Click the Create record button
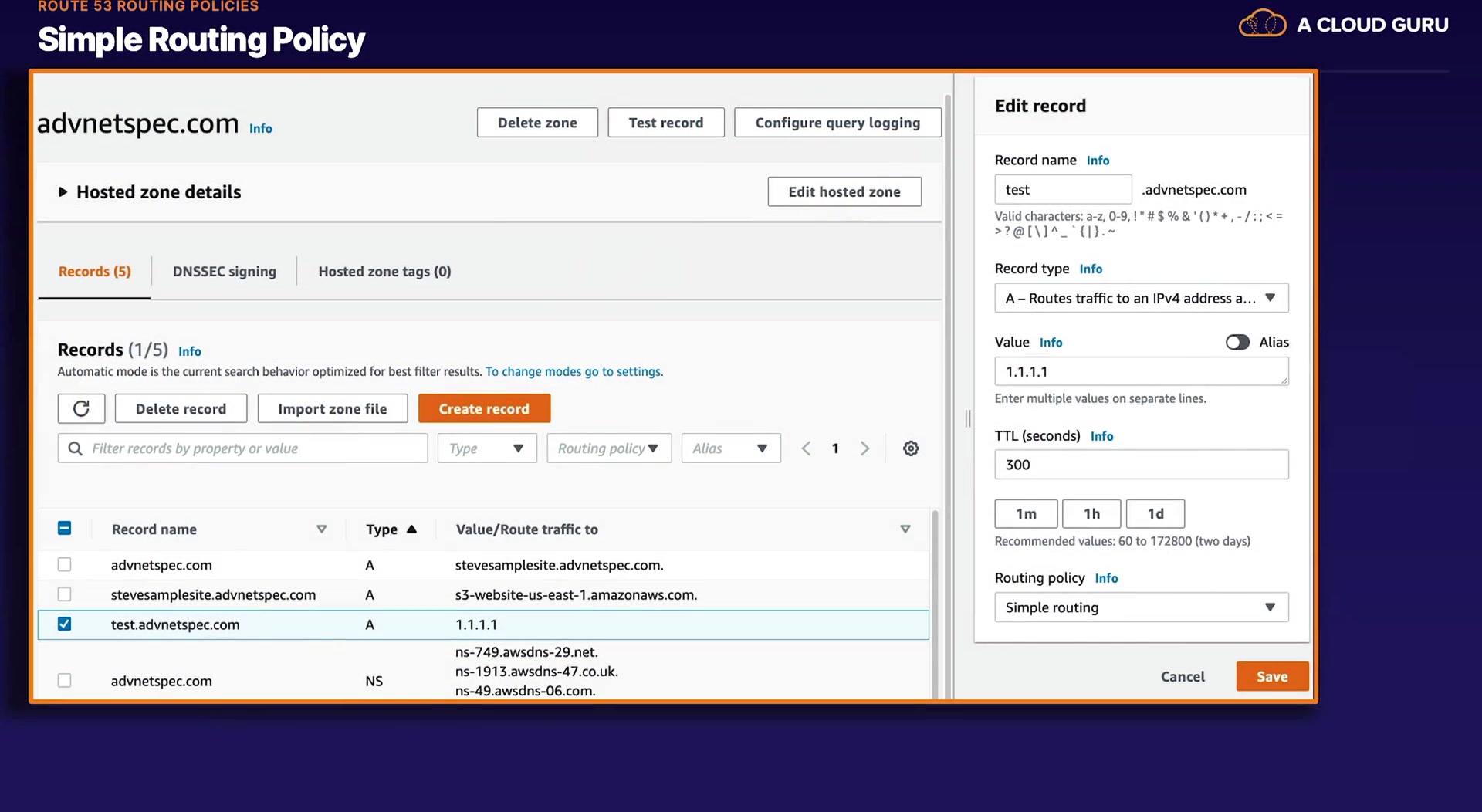This screenshot has width=1482, height=812. tap(484, 408)
